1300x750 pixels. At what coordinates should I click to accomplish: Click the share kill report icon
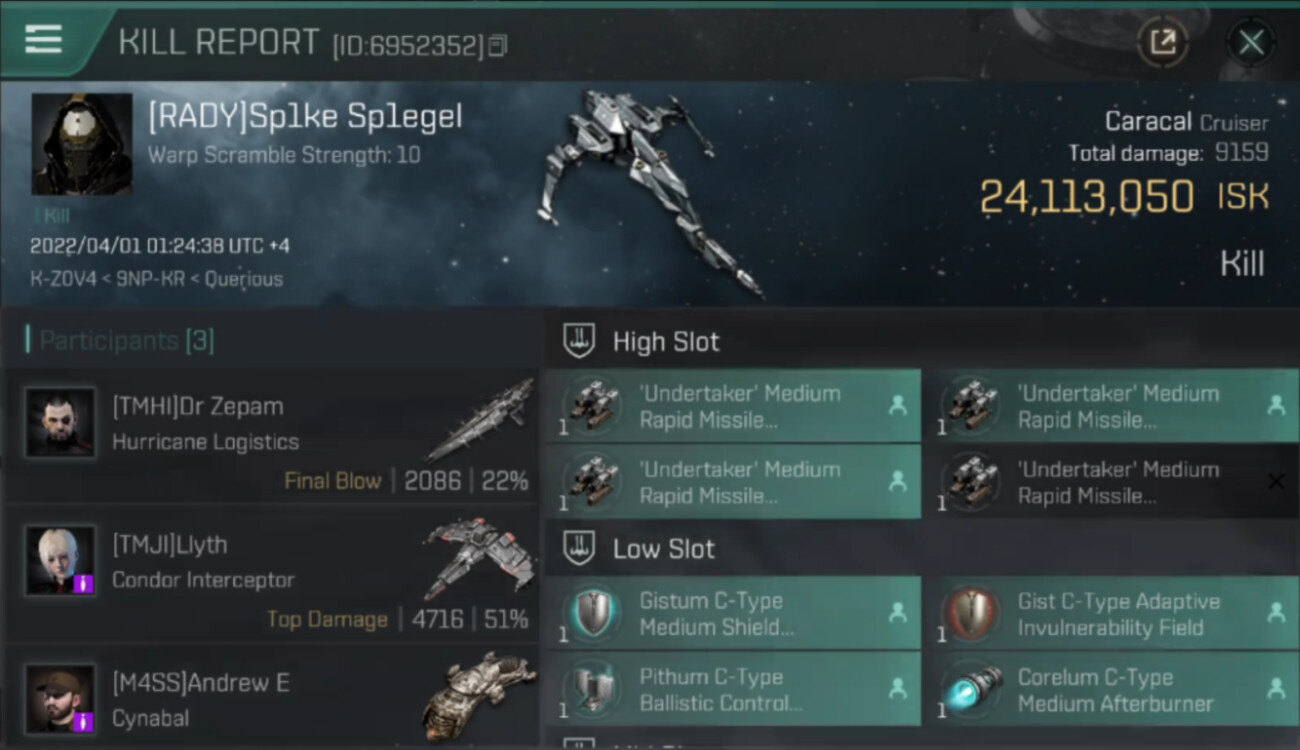(x=1163, y=42)
